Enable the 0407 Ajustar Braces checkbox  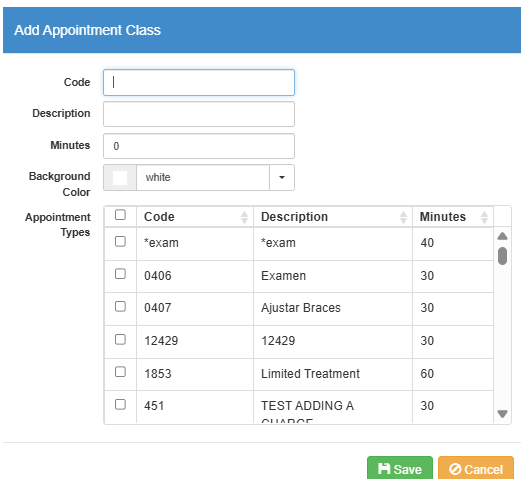click(120, 307)
